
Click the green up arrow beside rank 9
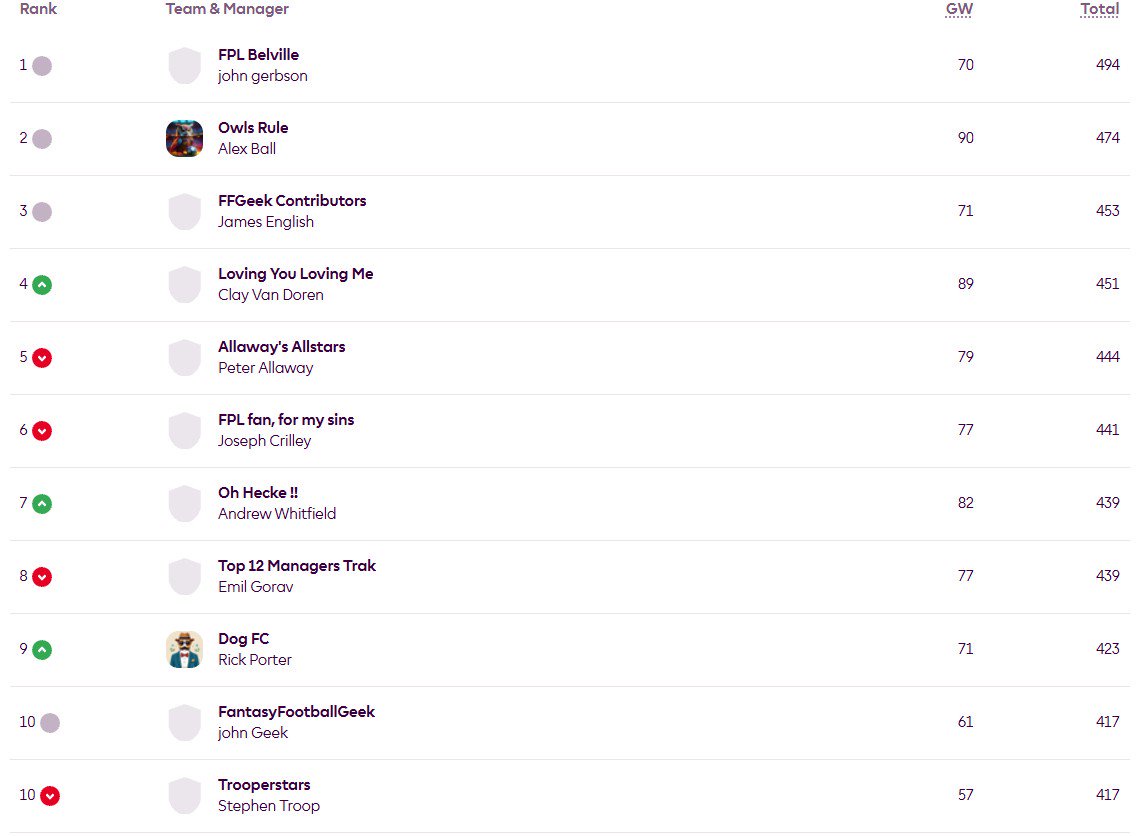point(42,649)
